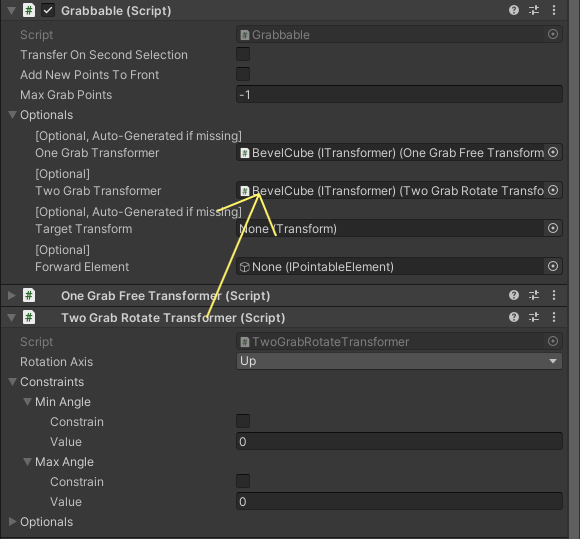Collapse Grabbable Optionals section
580x539 pixels.
[x=12, y=115]
